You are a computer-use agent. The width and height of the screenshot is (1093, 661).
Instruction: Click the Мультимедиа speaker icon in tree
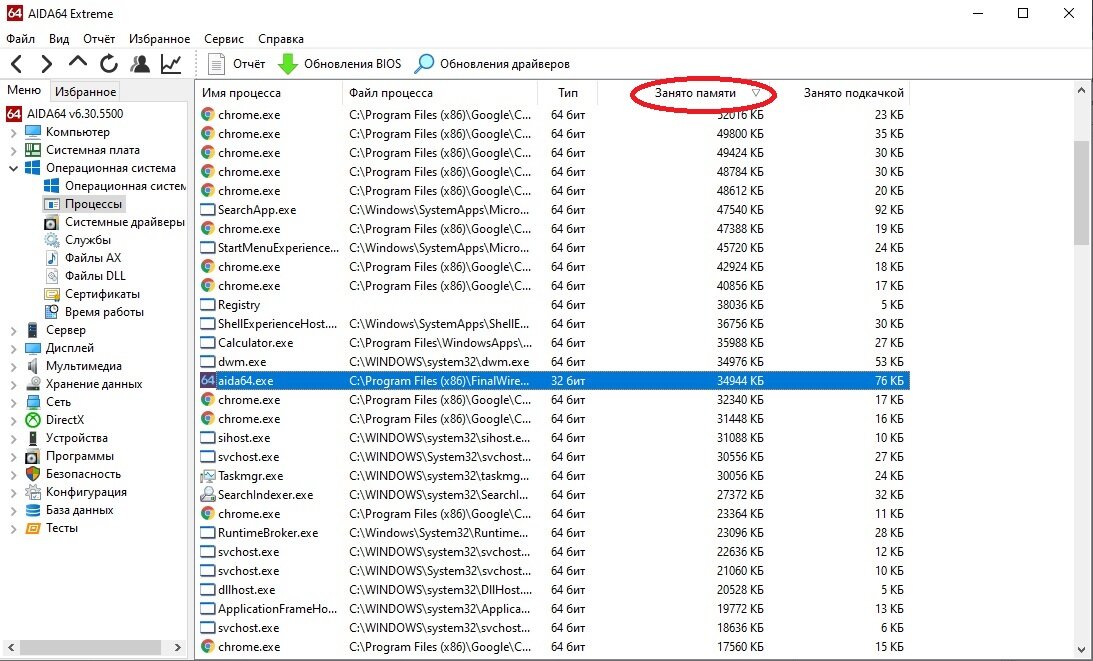click(x=33, y=366)
